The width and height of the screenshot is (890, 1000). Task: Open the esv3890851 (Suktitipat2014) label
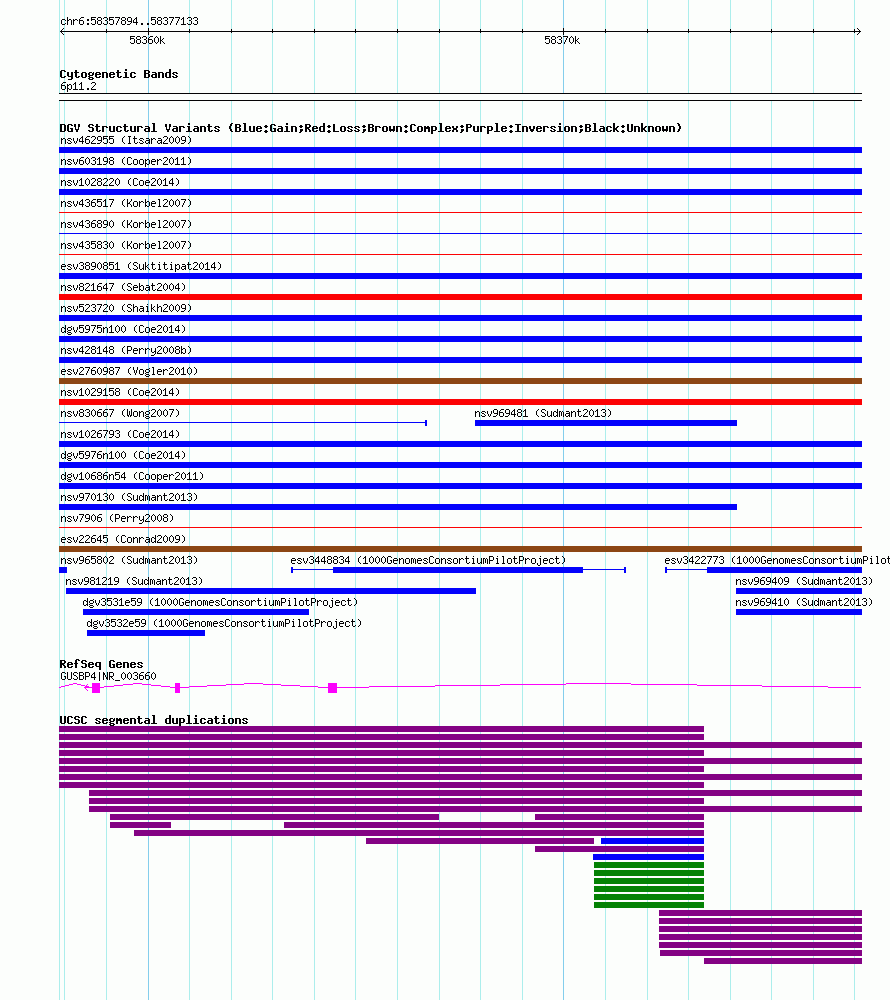[x=141, y=267]
